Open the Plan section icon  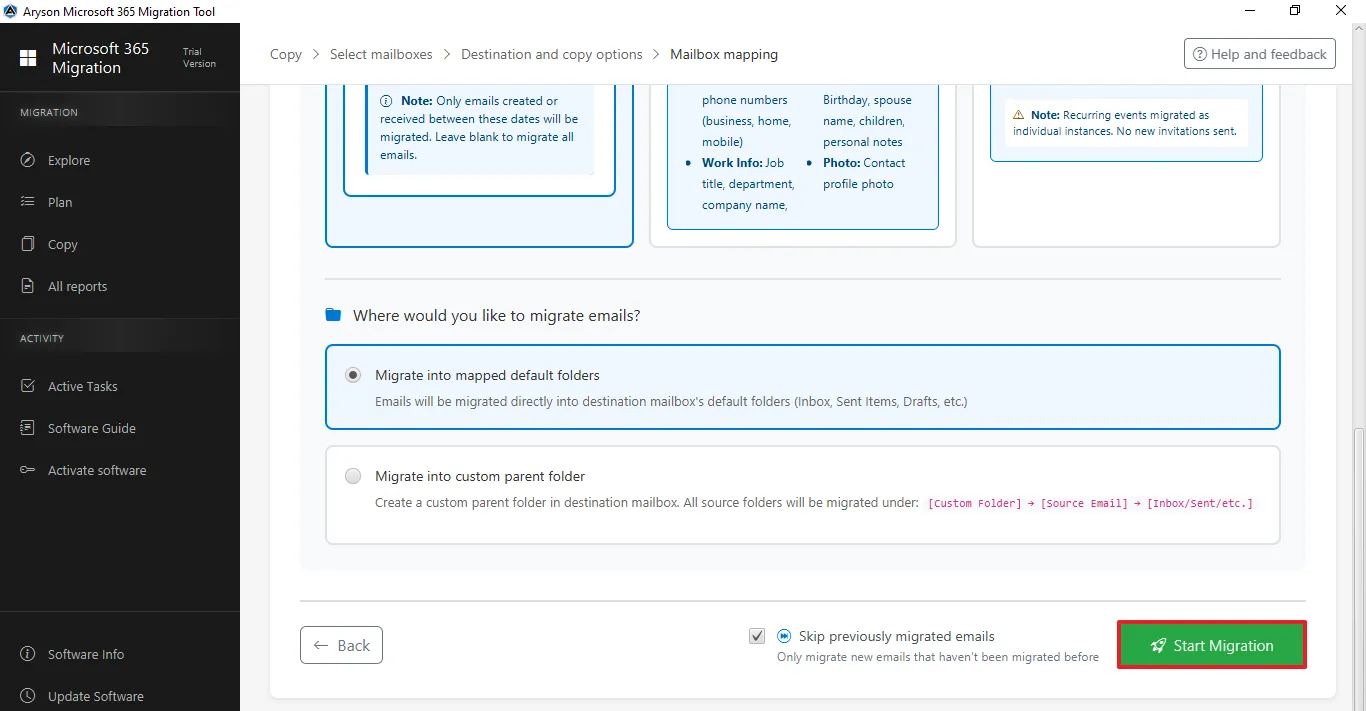click(26, 202)
